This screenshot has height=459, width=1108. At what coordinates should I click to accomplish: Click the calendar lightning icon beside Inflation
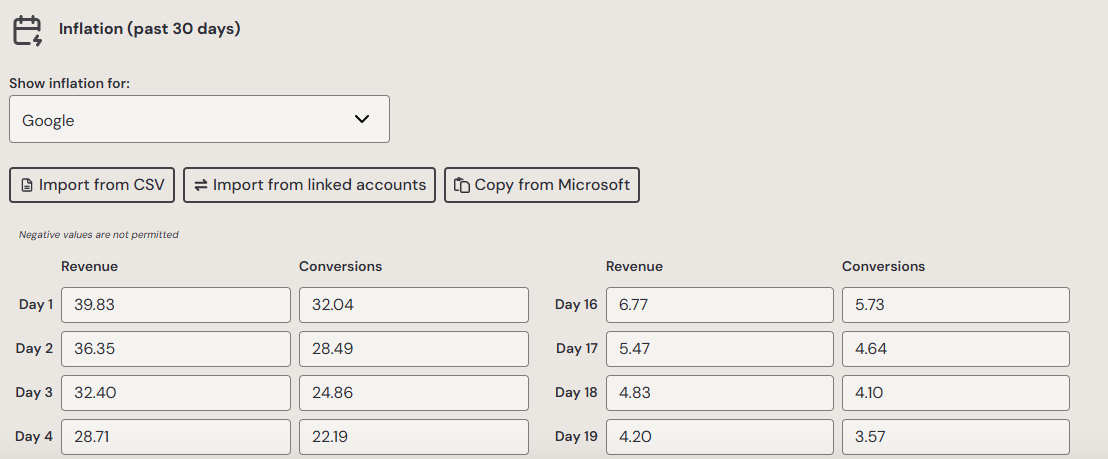point(28,30)
